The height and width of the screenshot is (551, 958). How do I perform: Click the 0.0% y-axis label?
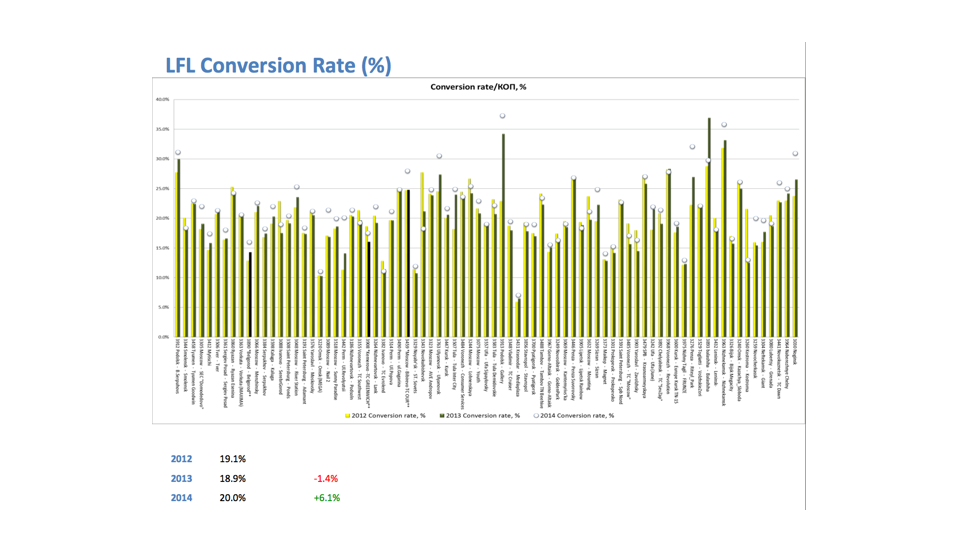point(164,337)
